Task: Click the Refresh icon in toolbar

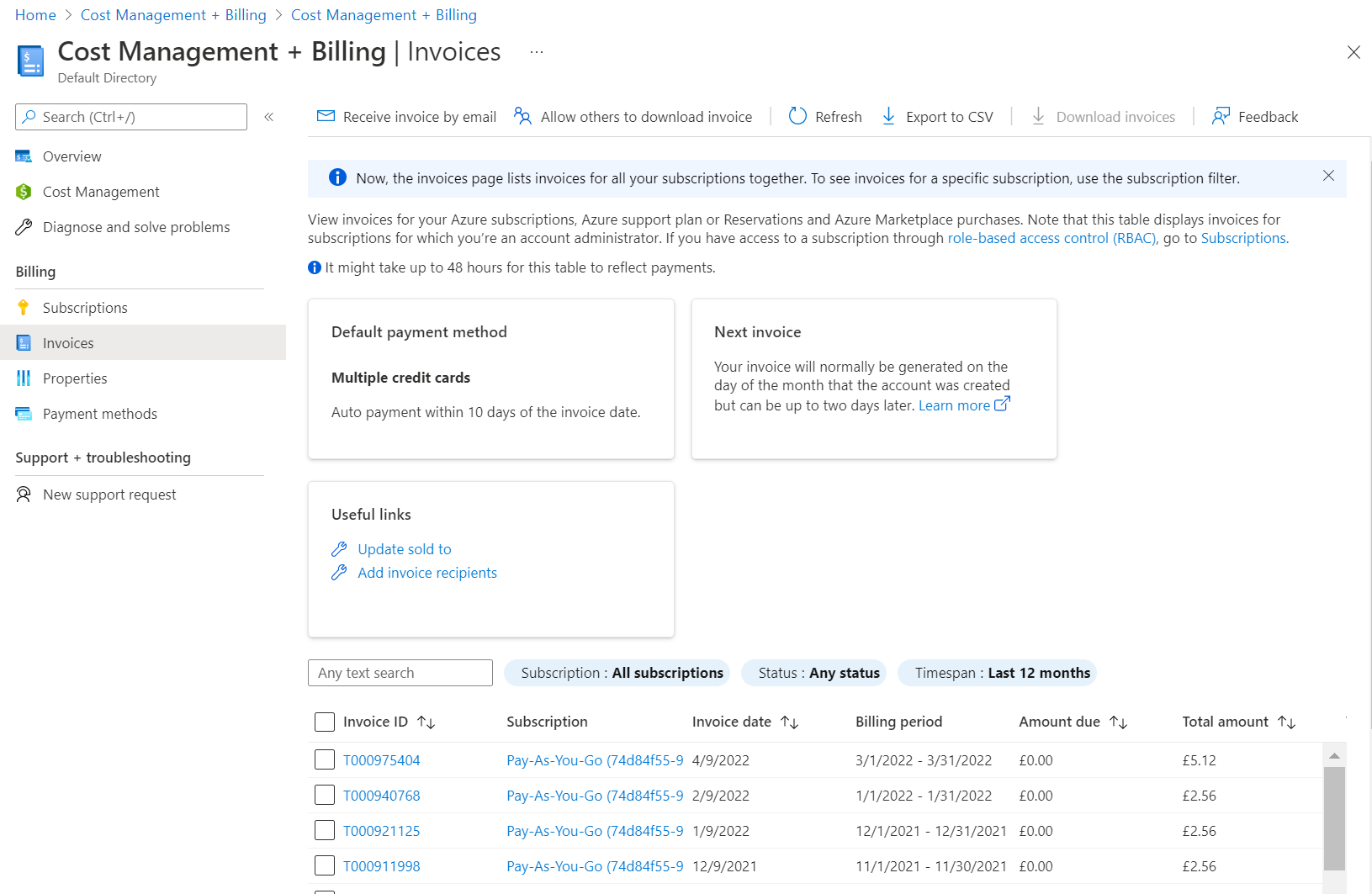Action: [x=797, y=116]
